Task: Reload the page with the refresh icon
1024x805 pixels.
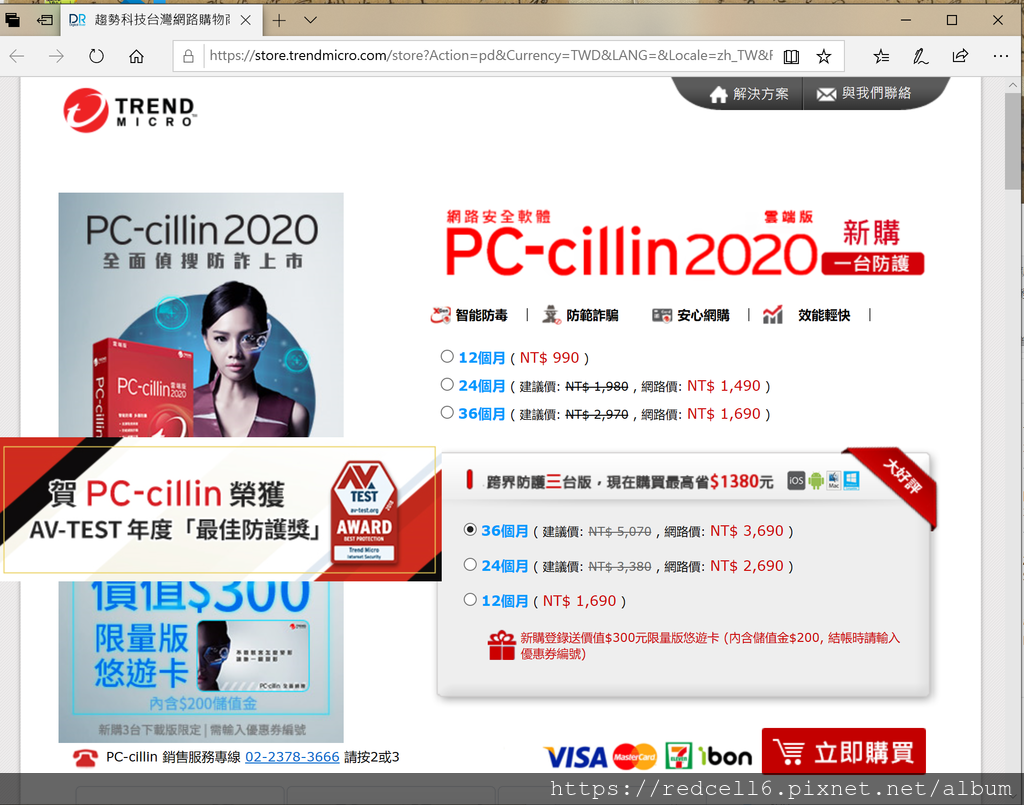Action: pyautogui.click(x=96, y=56)
